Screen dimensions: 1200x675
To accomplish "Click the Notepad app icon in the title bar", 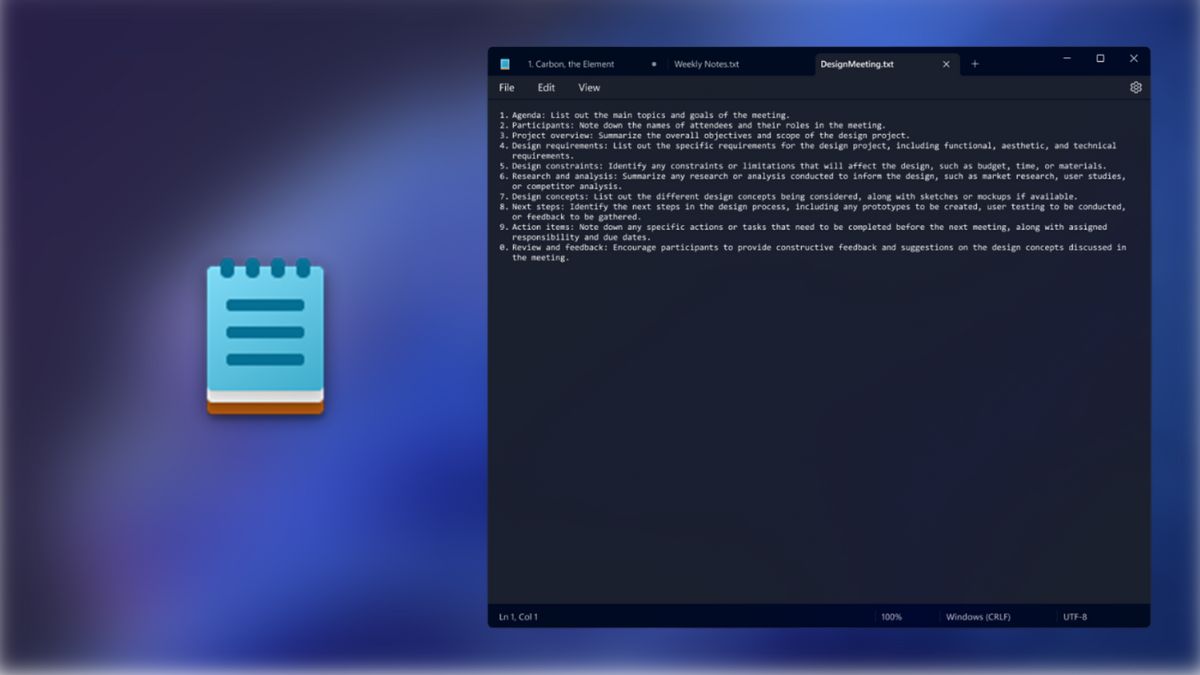I will (505, 64).
